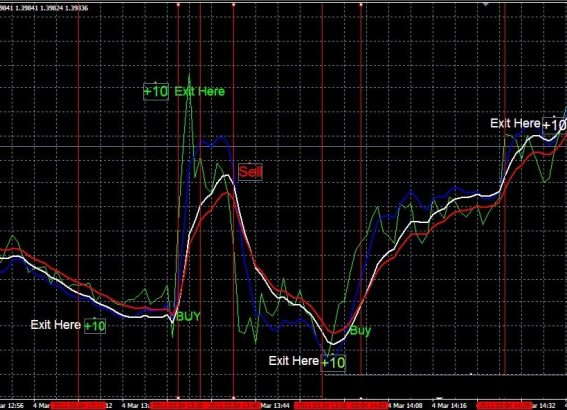This screenshot has width=567, height=410.
Task: Click the red vertical line next to the Sell label
Action: coord(234,202)
